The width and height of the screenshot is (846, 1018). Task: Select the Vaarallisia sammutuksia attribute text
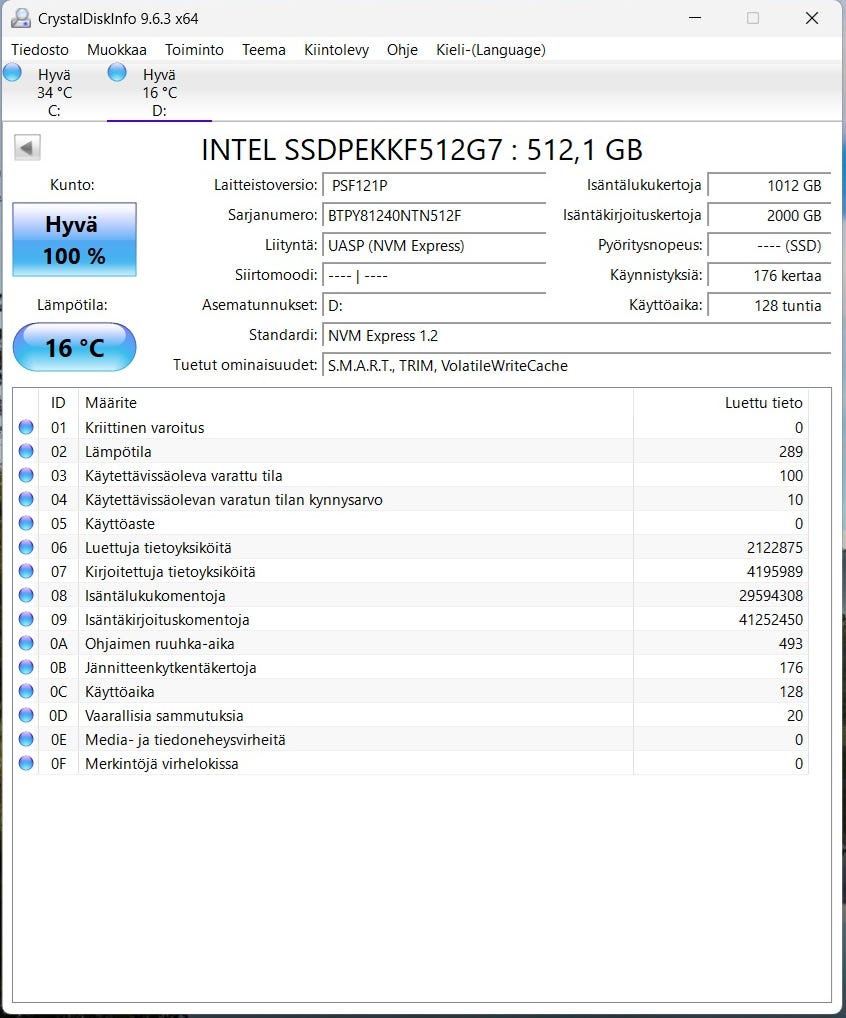click(x=164, y=716)
